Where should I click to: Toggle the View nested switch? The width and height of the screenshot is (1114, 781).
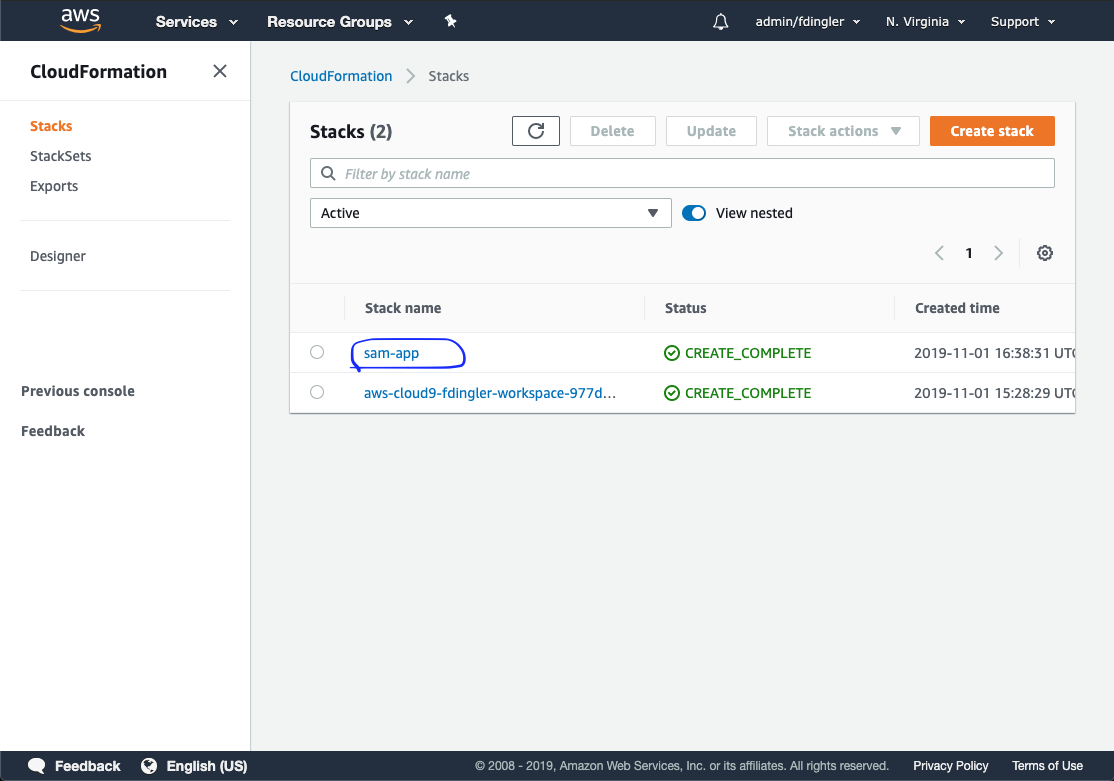(x=694, y=213)
